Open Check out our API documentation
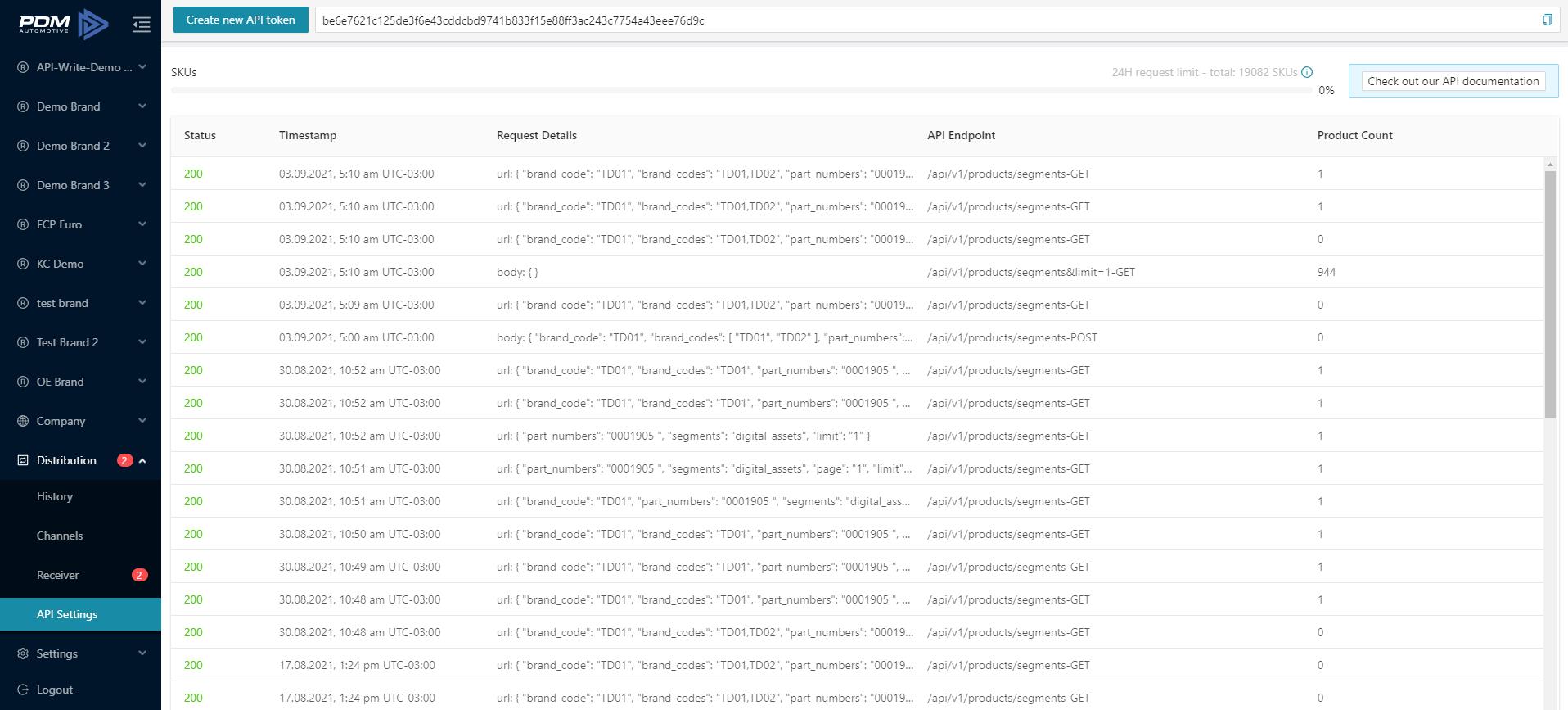This screenshot has height=710, width=1568. (1453, 81)
